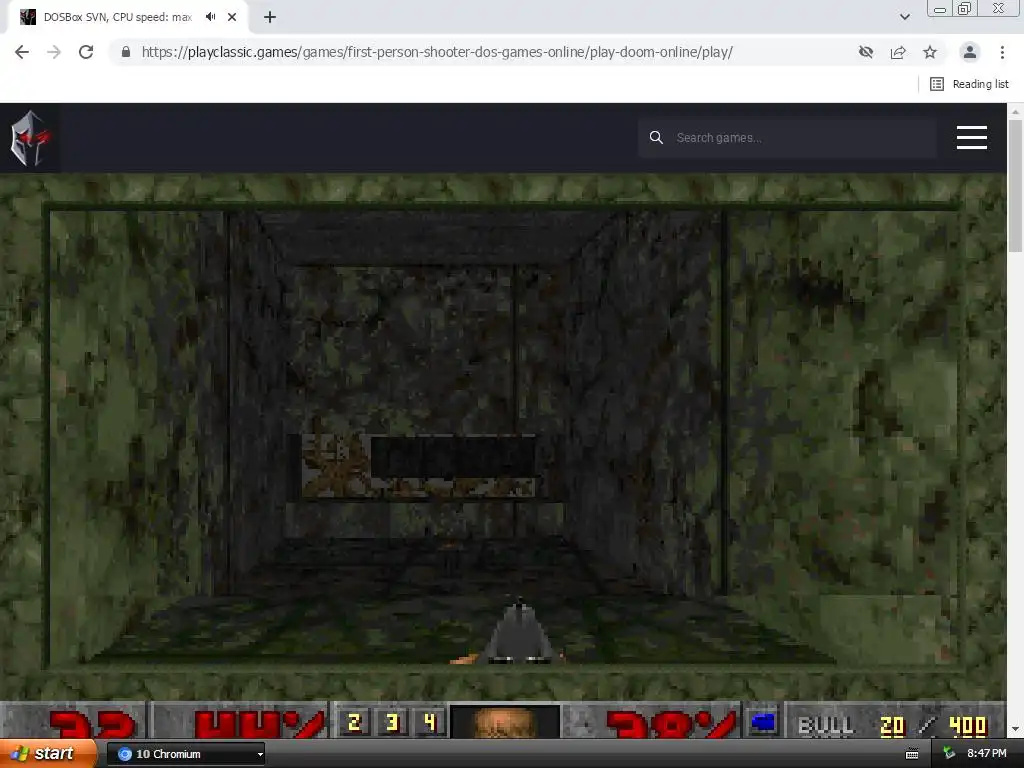The height and width of the screenshot is (768, 1024).
Task: Expand the tab search dropdown chevron
Action: pyautogui.click(x=904, y=17)
